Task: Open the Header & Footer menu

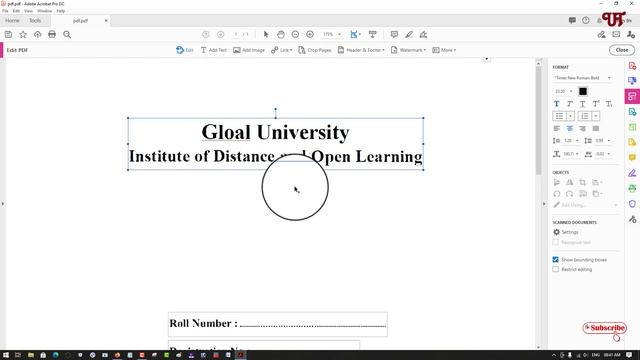Action: (361, 50)
